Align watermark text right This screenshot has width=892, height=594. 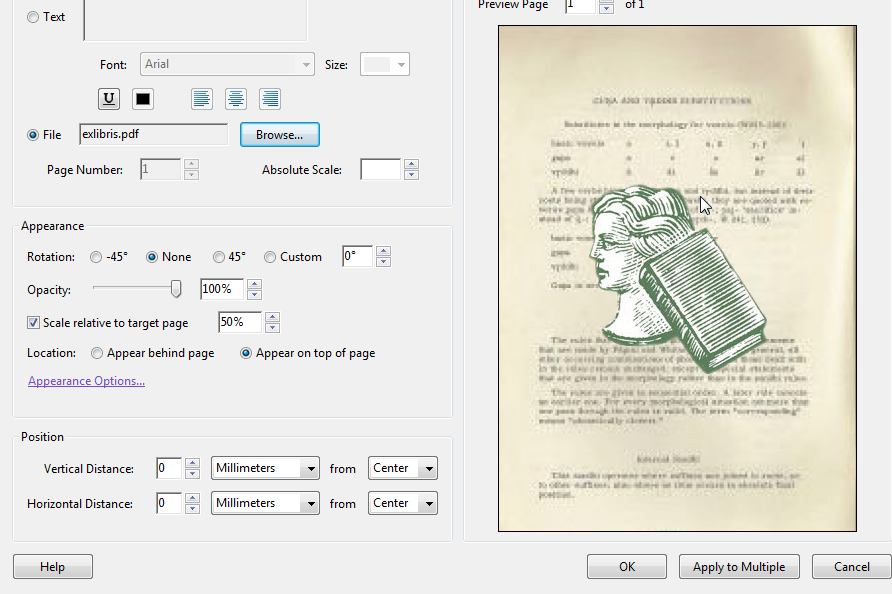pos(270,99)
